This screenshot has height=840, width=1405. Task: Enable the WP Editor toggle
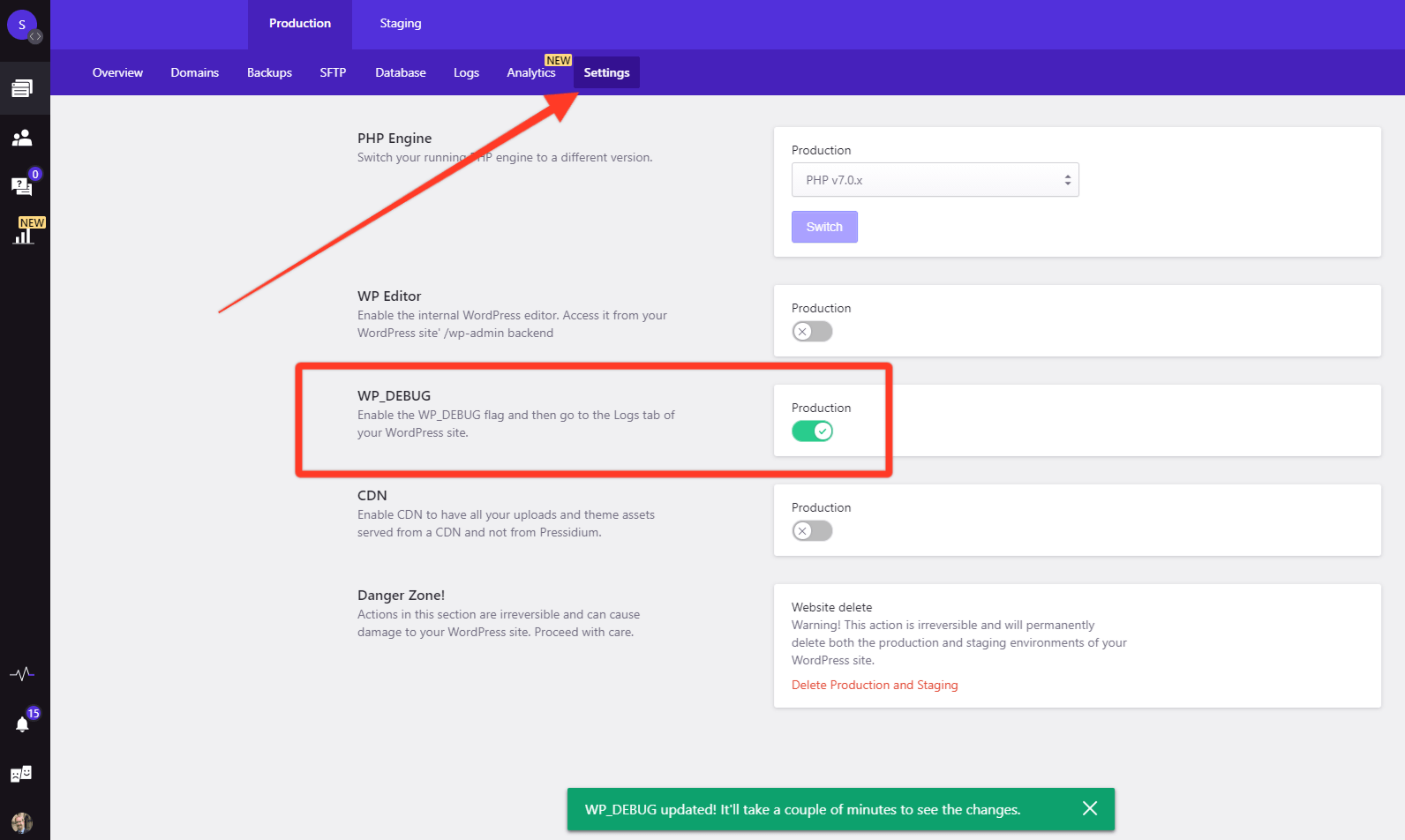[x=812, y=332]
